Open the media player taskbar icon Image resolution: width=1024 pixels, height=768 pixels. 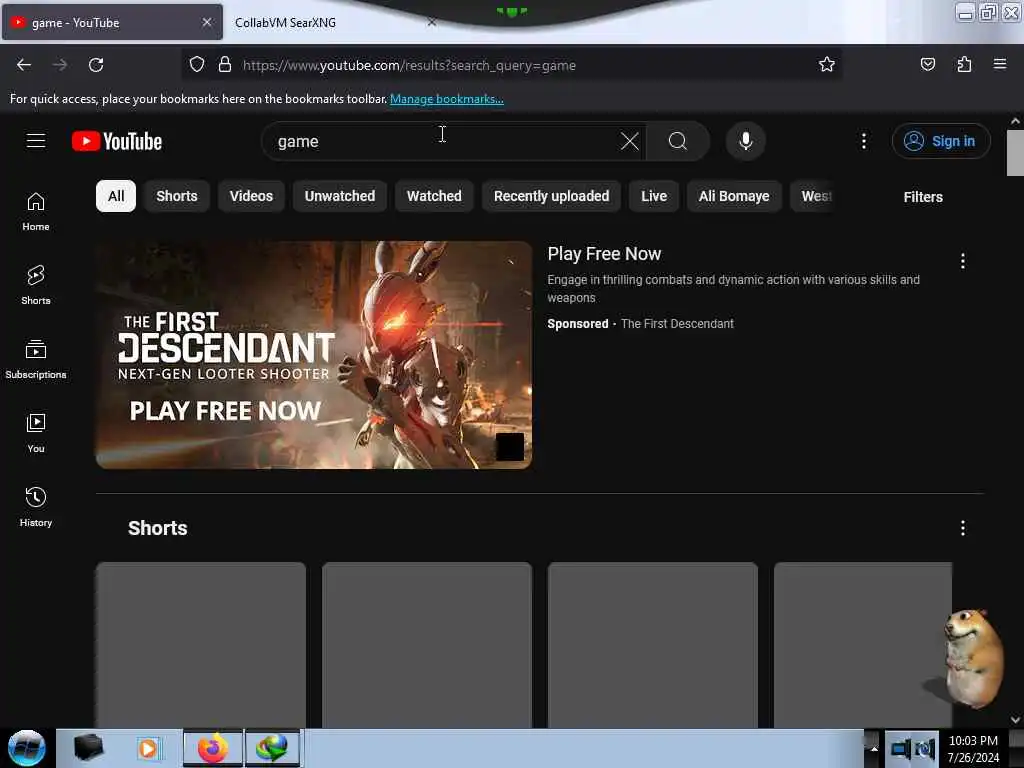coord(148,748)
